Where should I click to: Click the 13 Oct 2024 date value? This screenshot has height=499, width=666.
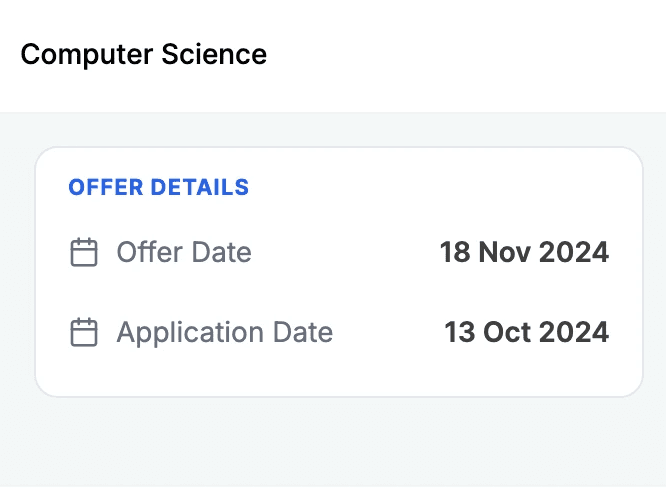pyautogui.click(x=526, y=332)
